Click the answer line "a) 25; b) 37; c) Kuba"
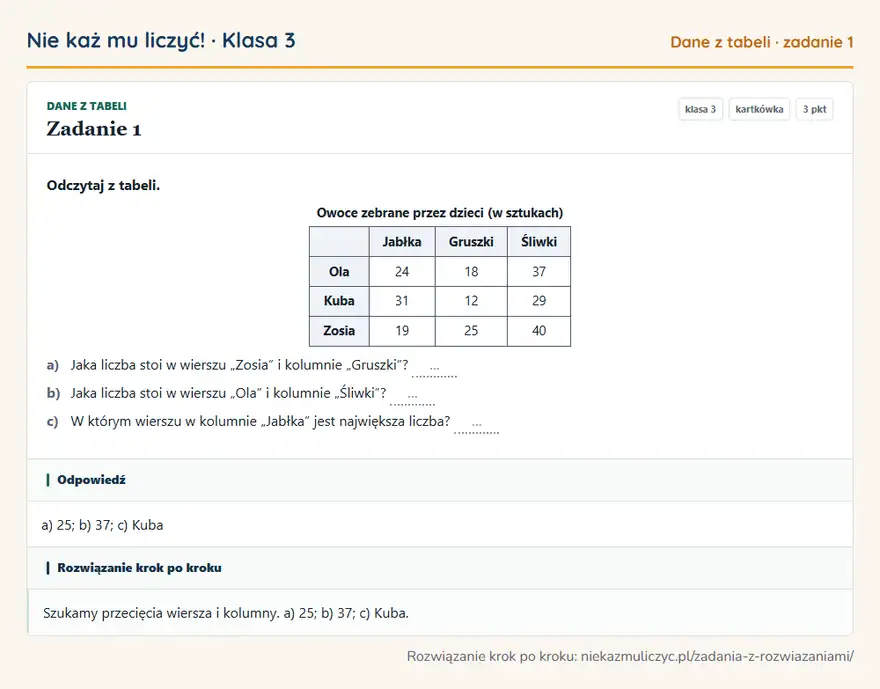The width and height of the screenshot is (880, 689). [x=102, y=525]
